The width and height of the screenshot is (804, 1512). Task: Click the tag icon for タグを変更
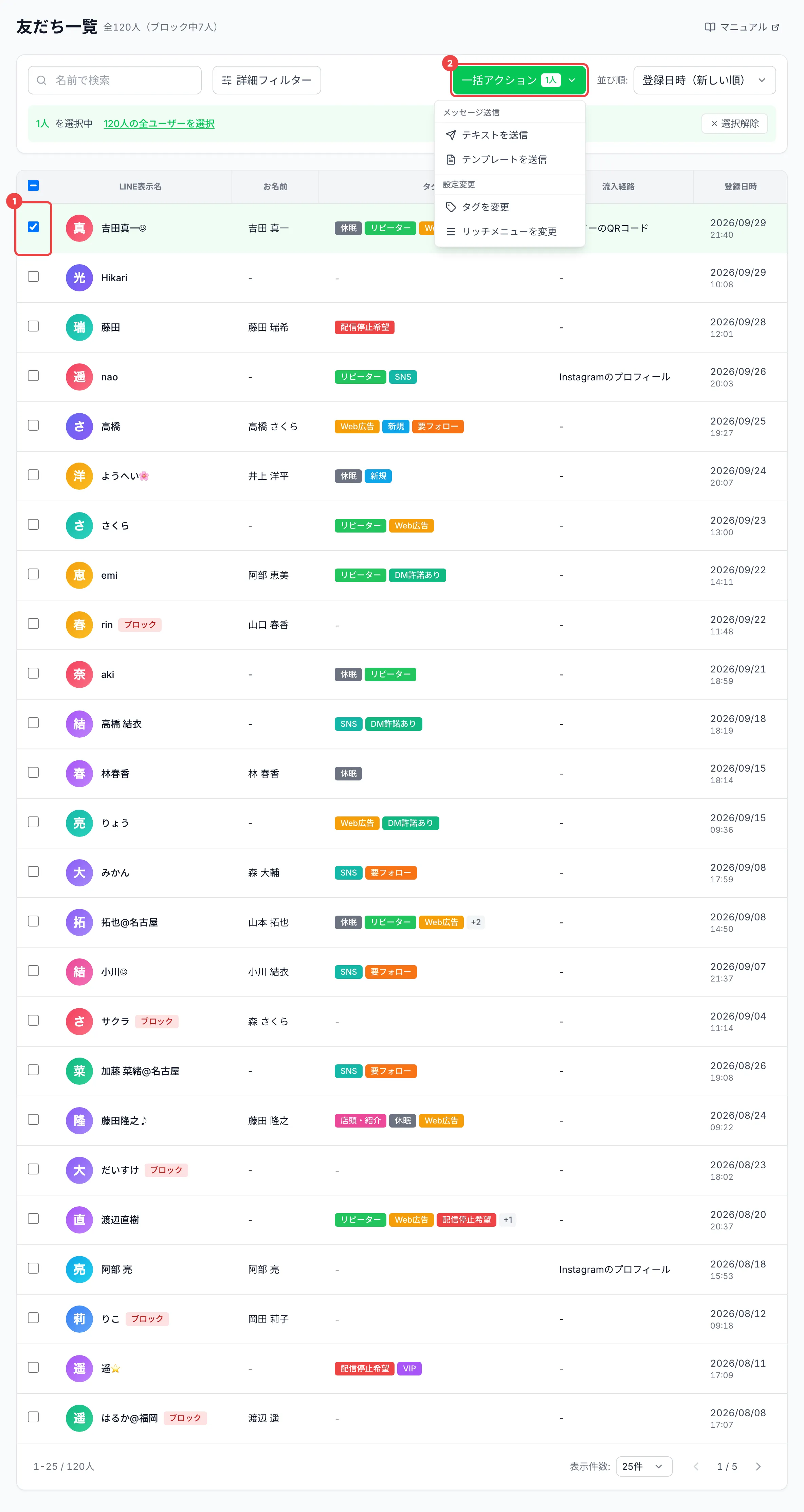pos(451,207)
